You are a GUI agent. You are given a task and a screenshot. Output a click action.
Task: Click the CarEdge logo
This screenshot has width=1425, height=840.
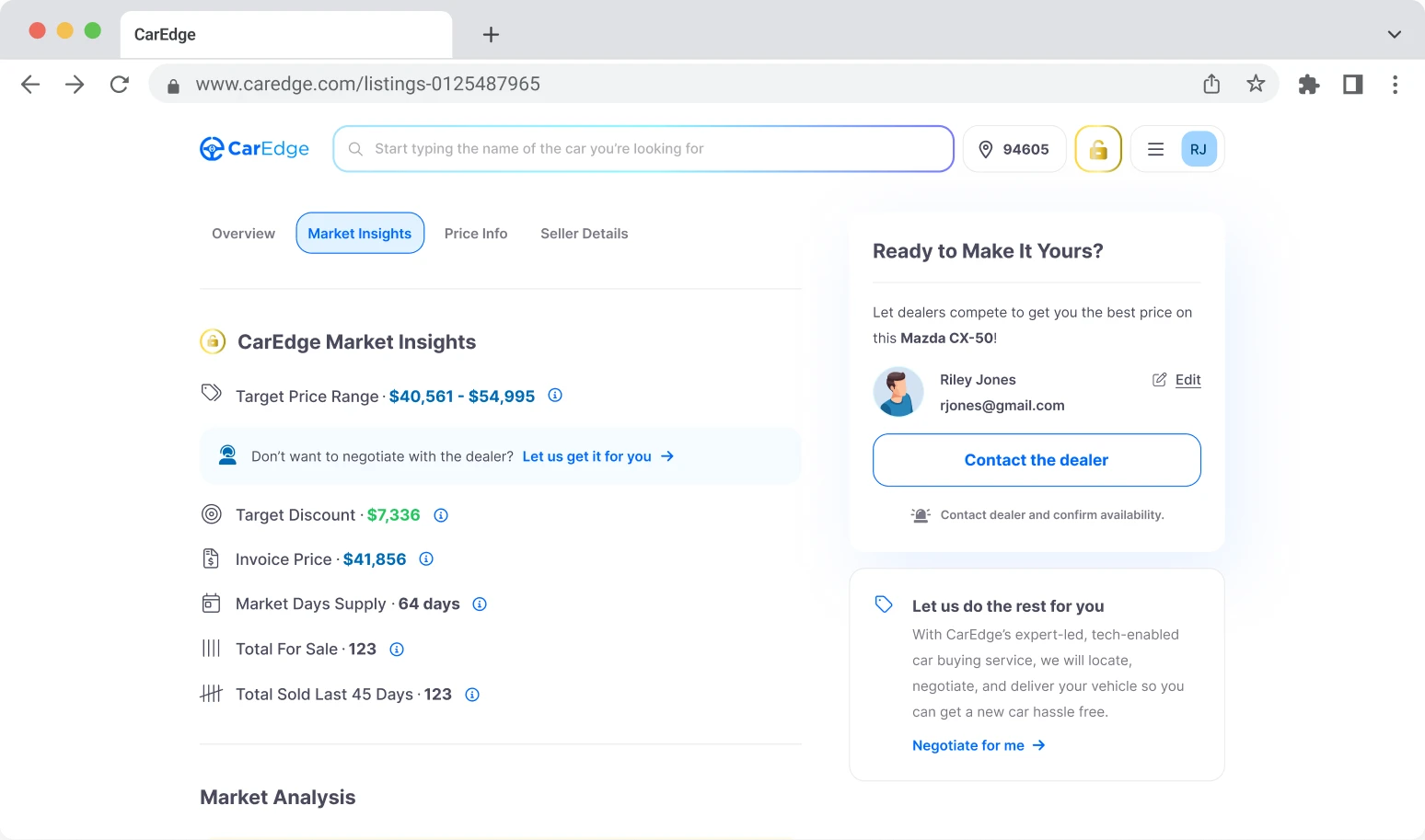(x=255, y=149)
